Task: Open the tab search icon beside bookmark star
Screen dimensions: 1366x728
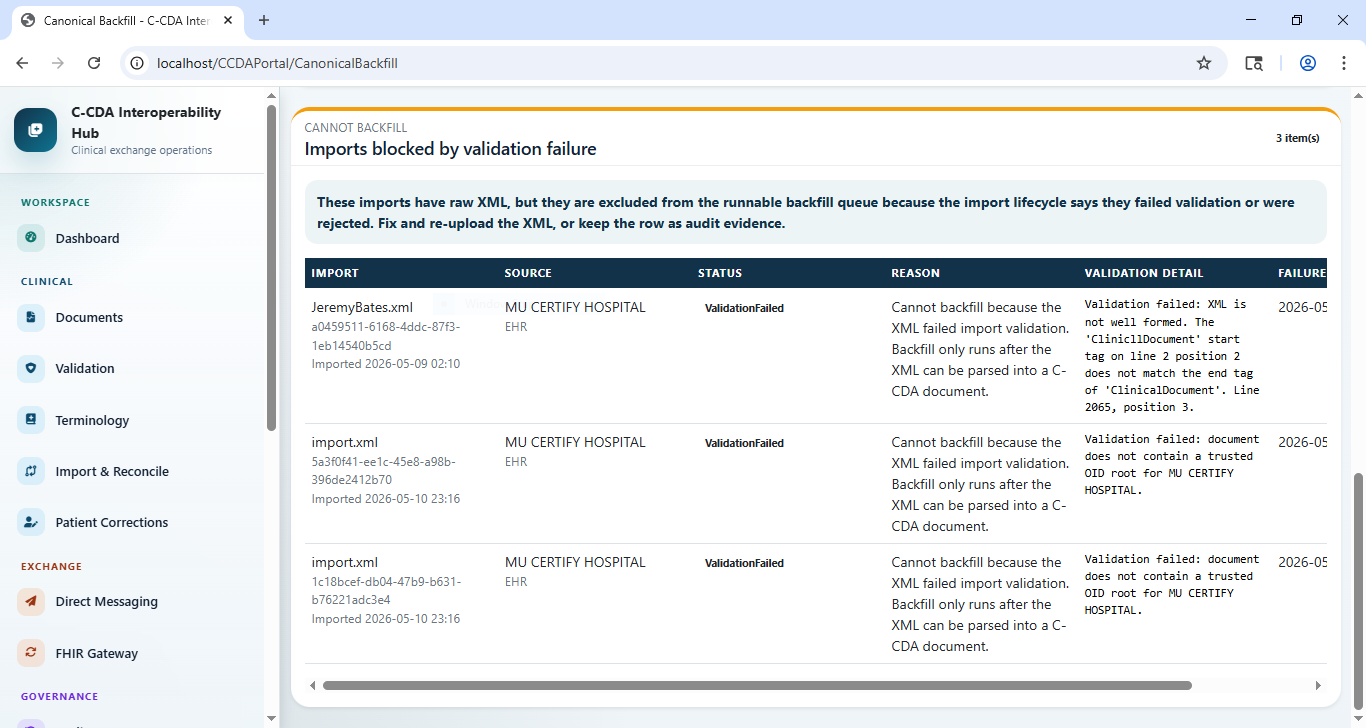Action: point(1254,63)
